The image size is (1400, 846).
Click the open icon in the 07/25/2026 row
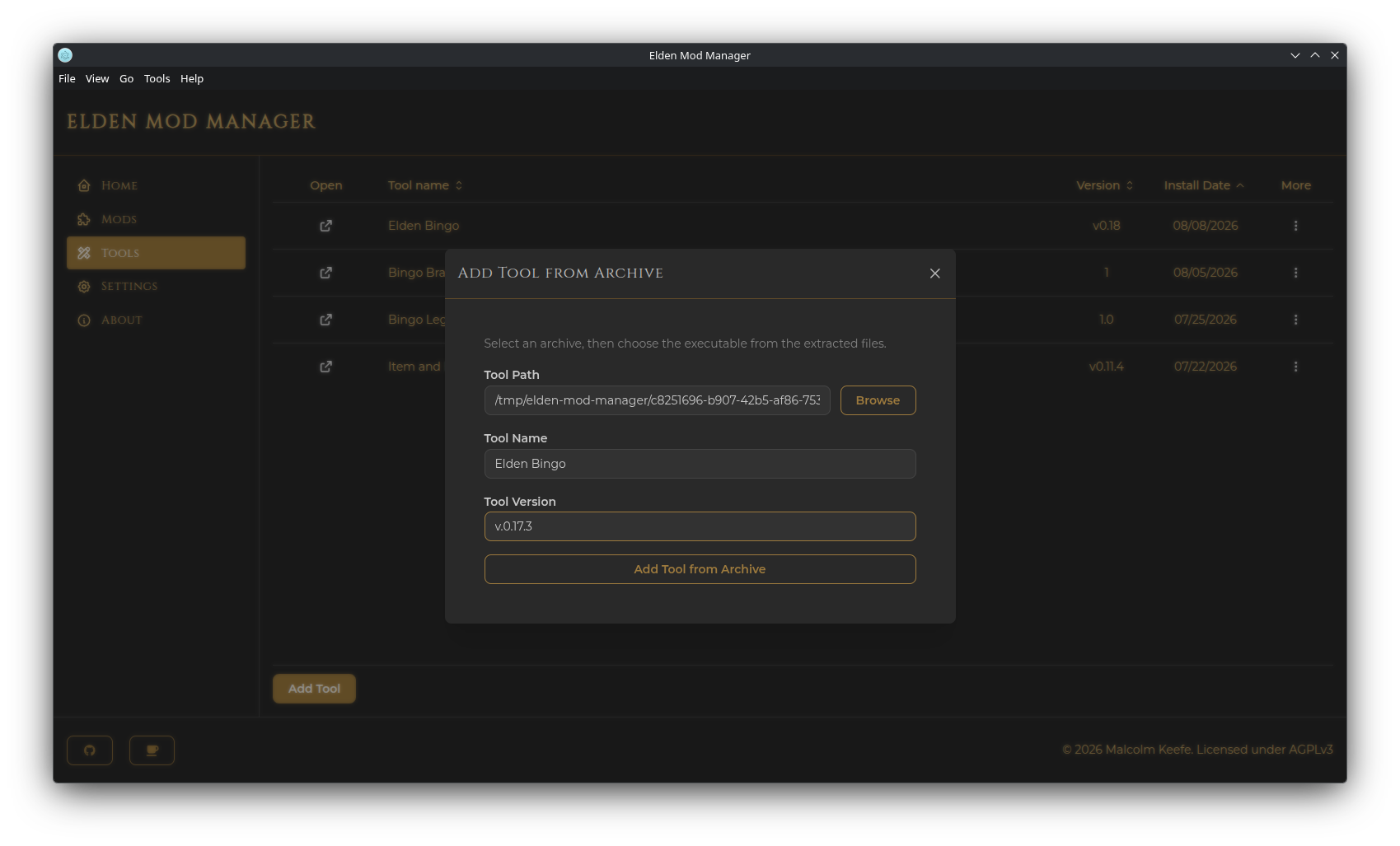pyautogui.click(x=326, y=320)
